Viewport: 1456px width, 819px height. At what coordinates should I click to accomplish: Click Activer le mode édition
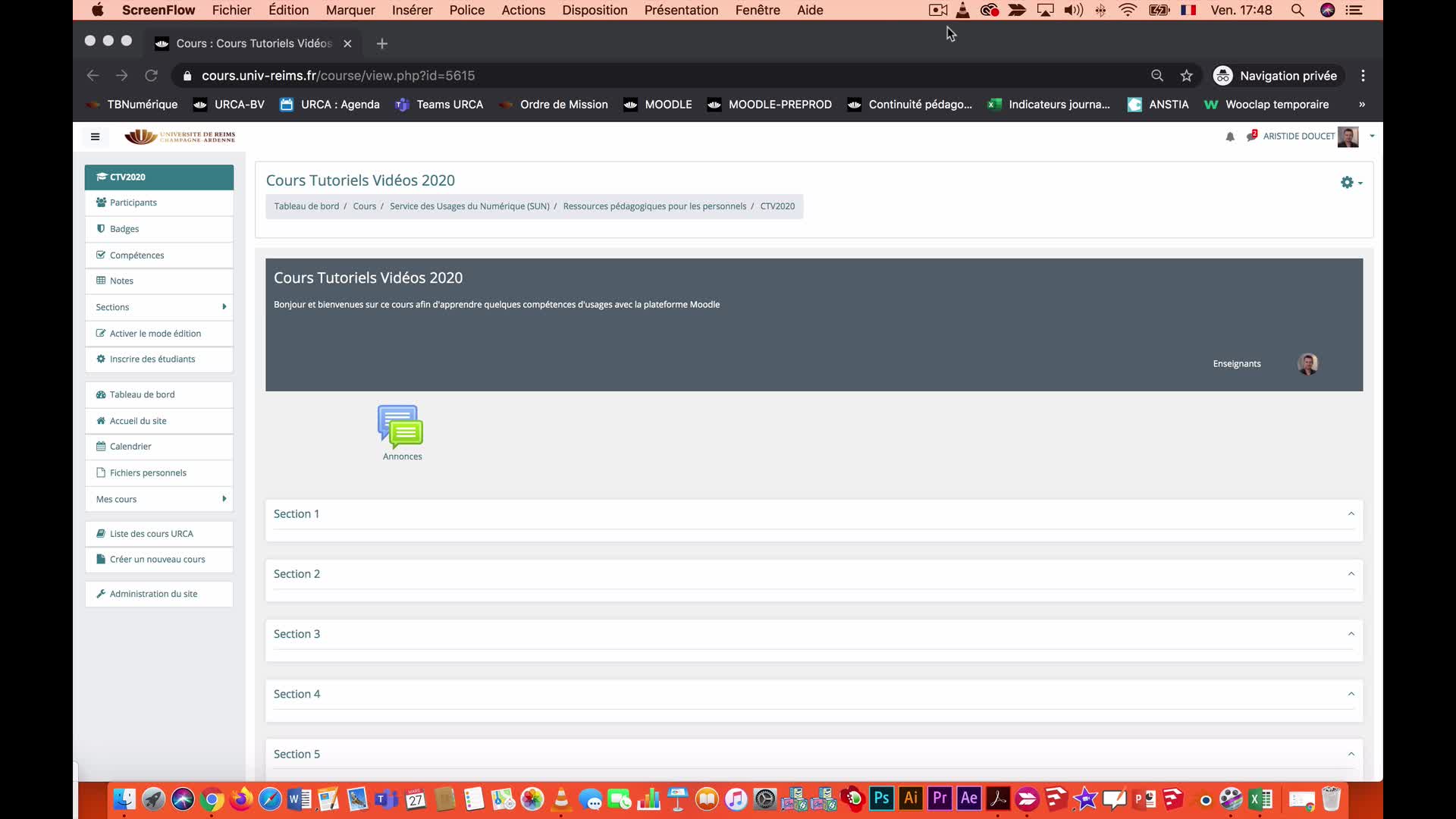coord(159,334)
